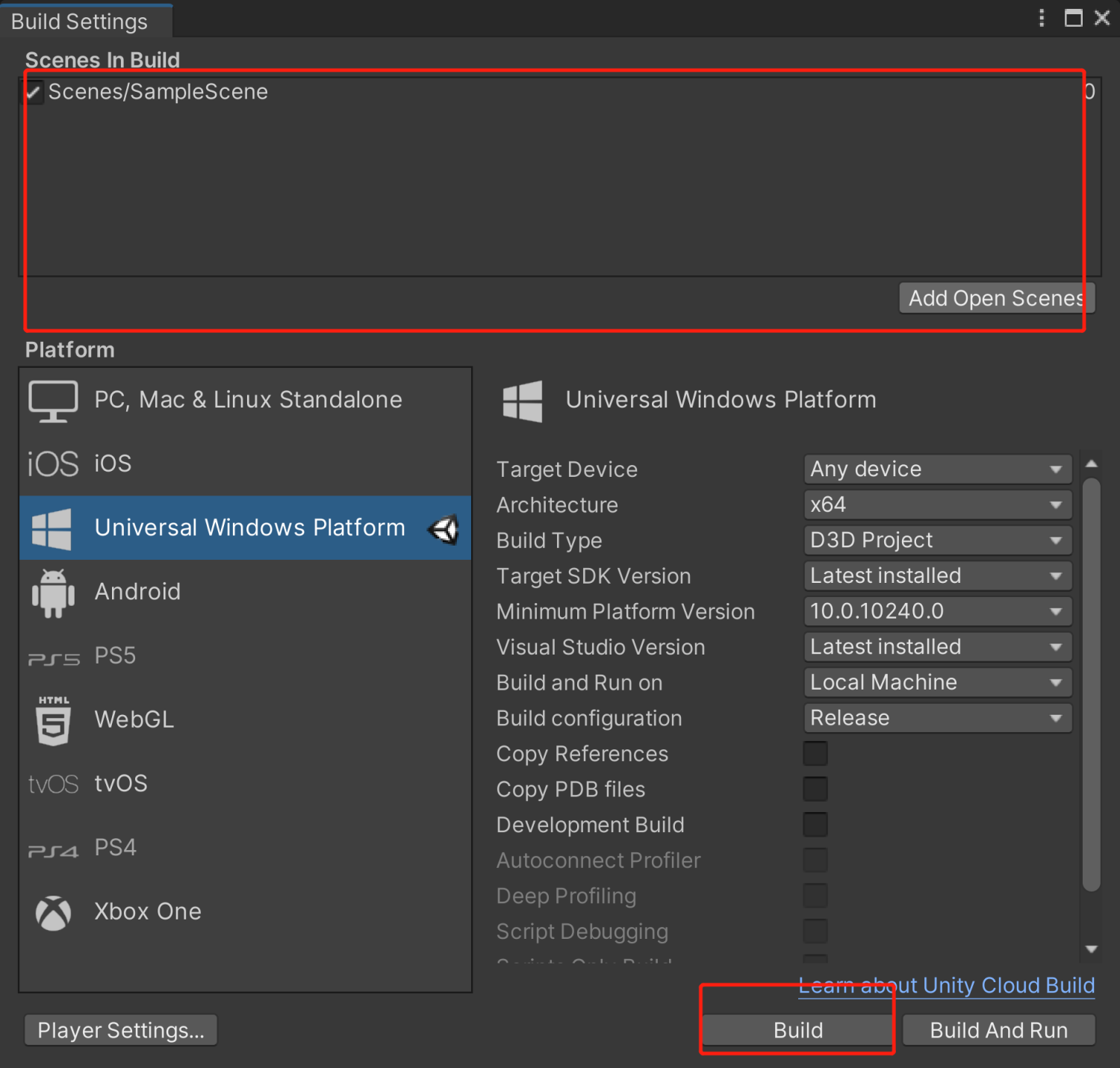
Task: Click the Scenes In Build heading
Action: (x=102, y=60)
